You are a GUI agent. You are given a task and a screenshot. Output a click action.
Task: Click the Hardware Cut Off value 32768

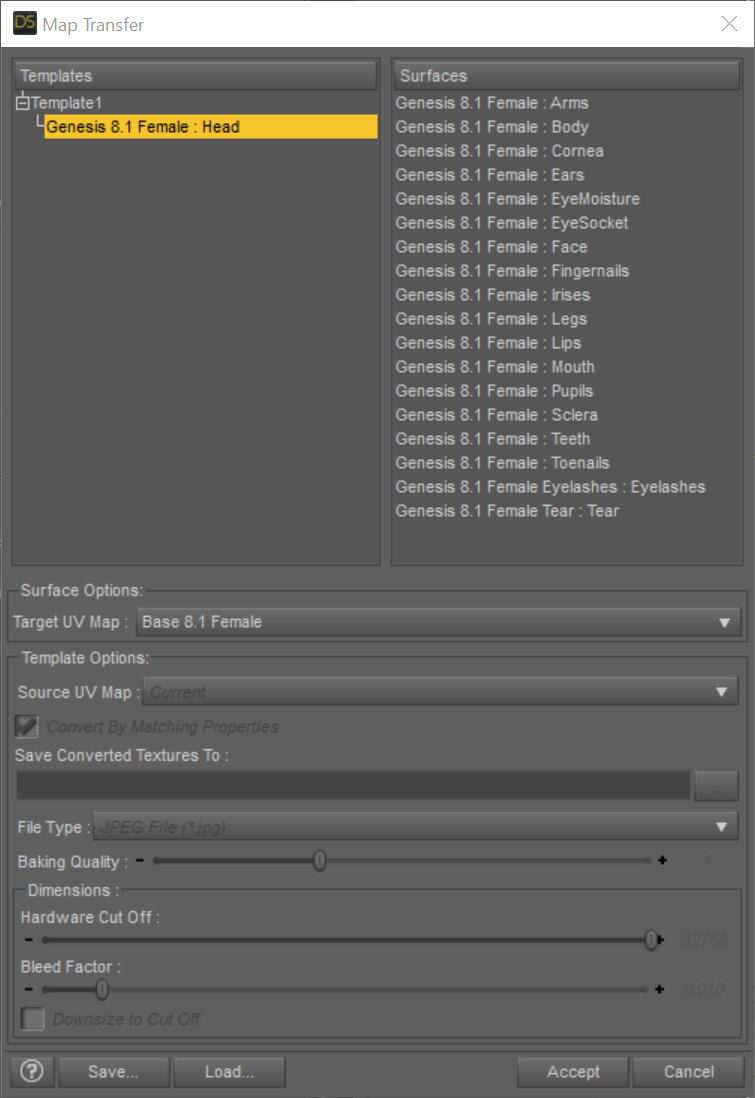click(x=705, y=940)
